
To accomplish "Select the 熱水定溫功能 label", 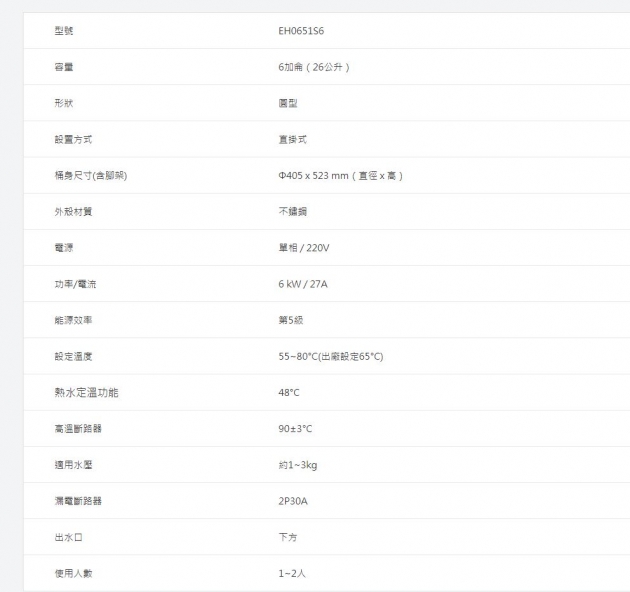I will (86, 392).
